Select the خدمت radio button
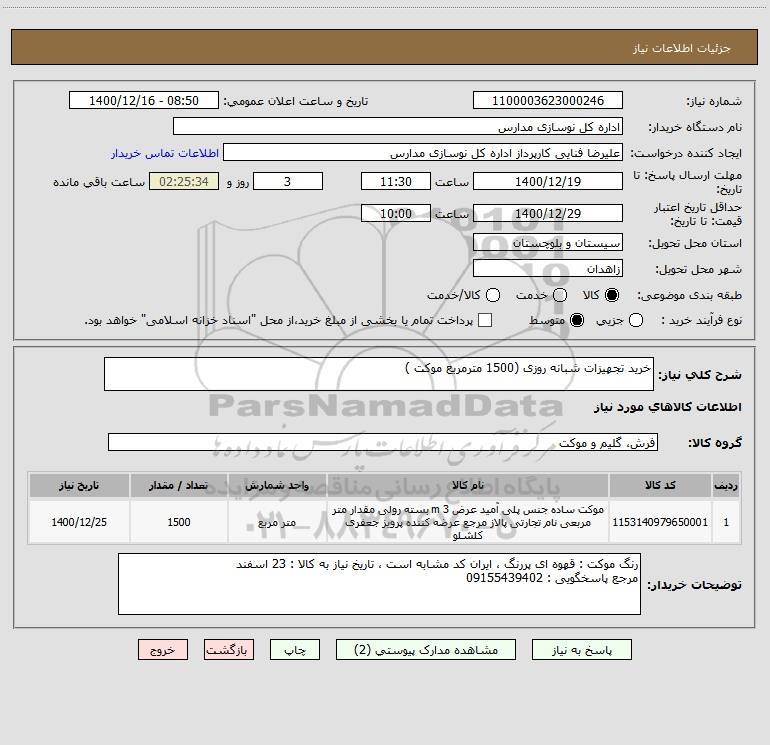 point(560,295)
